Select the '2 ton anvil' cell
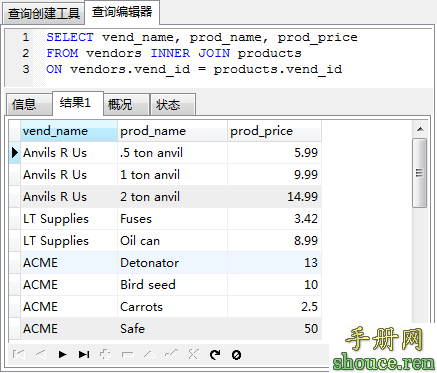Screen dimensions: 437x373 click(172, 197)
